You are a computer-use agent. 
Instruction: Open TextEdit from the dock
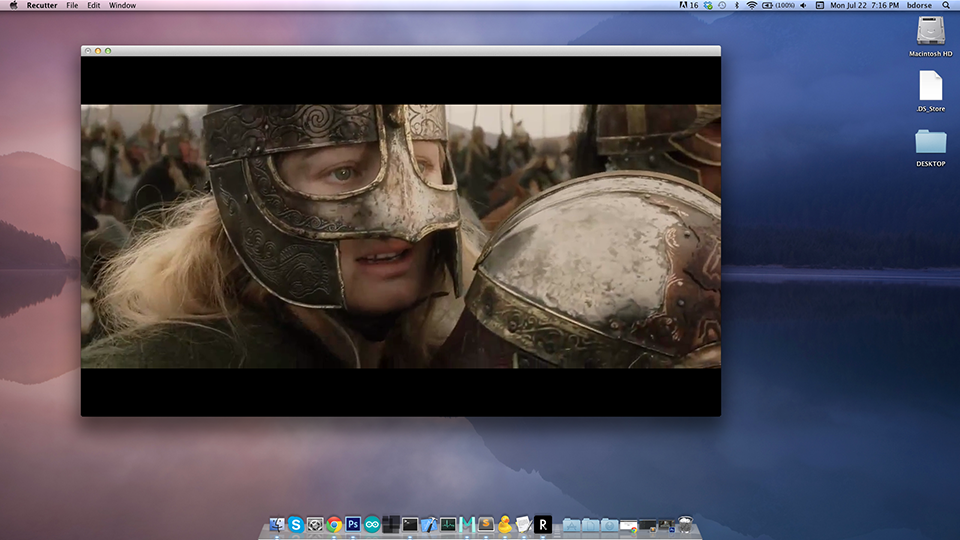[523, 525]
